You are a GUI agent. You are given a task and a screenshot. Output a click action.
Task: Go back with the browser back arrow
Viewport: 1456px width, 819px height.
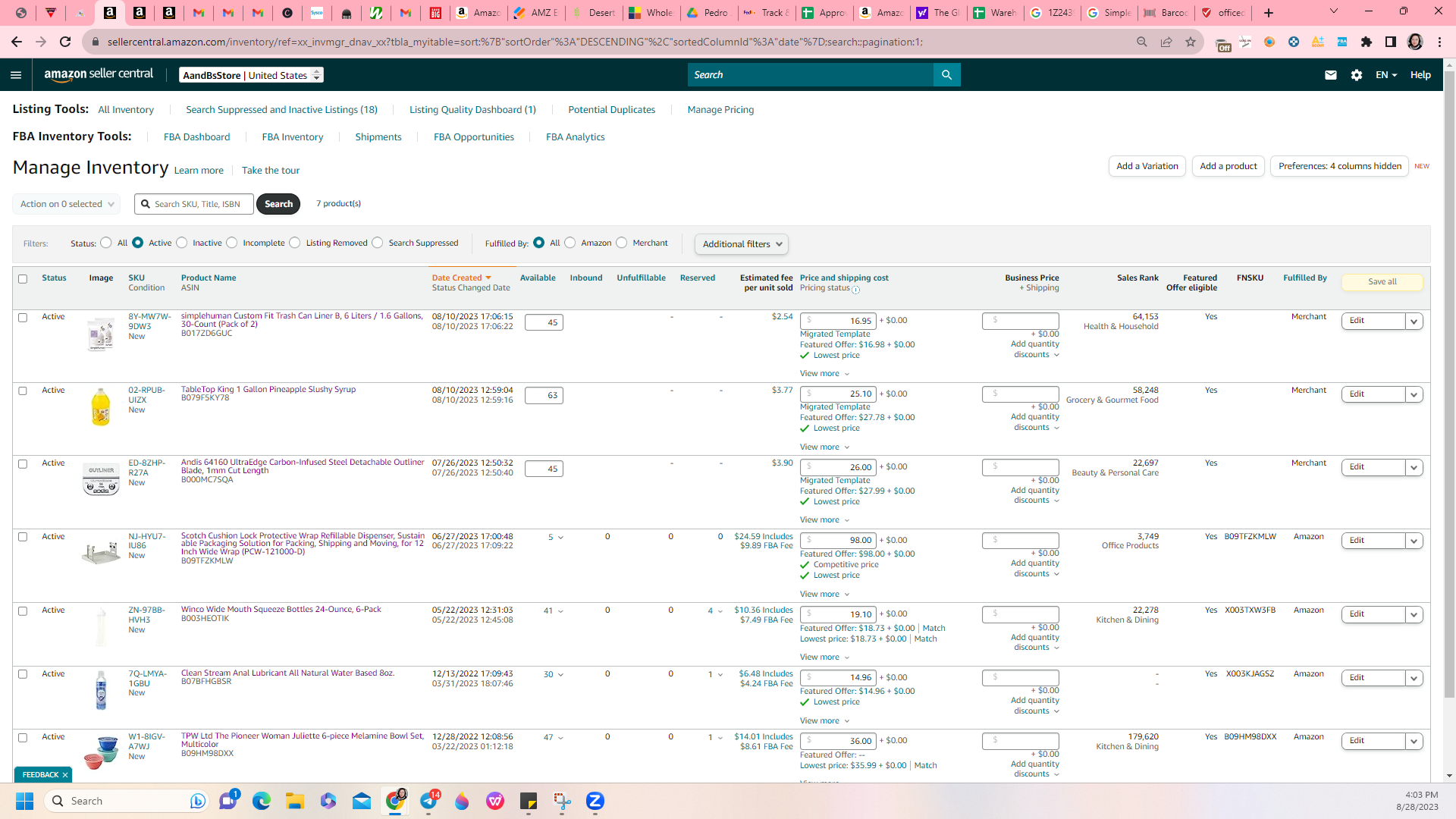(17, 42)
